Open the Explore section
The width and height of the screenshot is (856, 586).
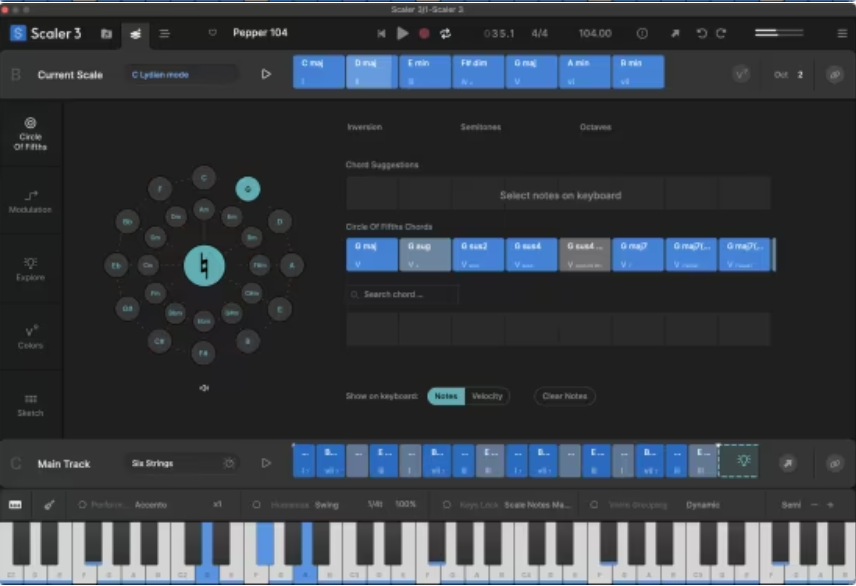point(30,270)
